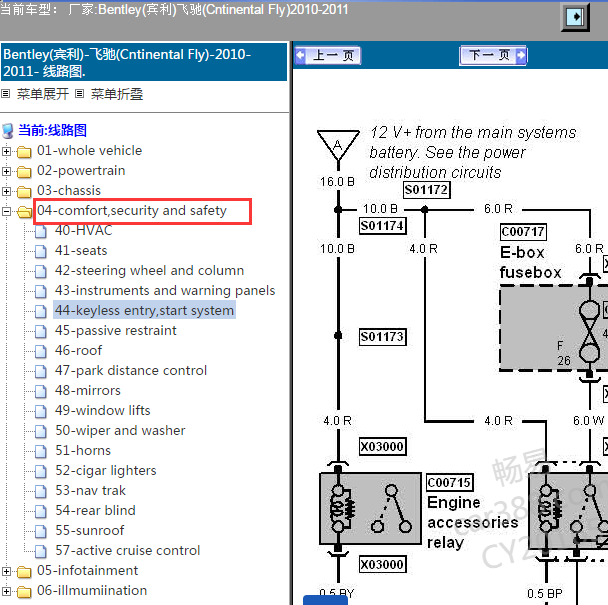Click the computer icon beside 当前:线路图
This screenshot has height=605, width=608.
point(8,131)
